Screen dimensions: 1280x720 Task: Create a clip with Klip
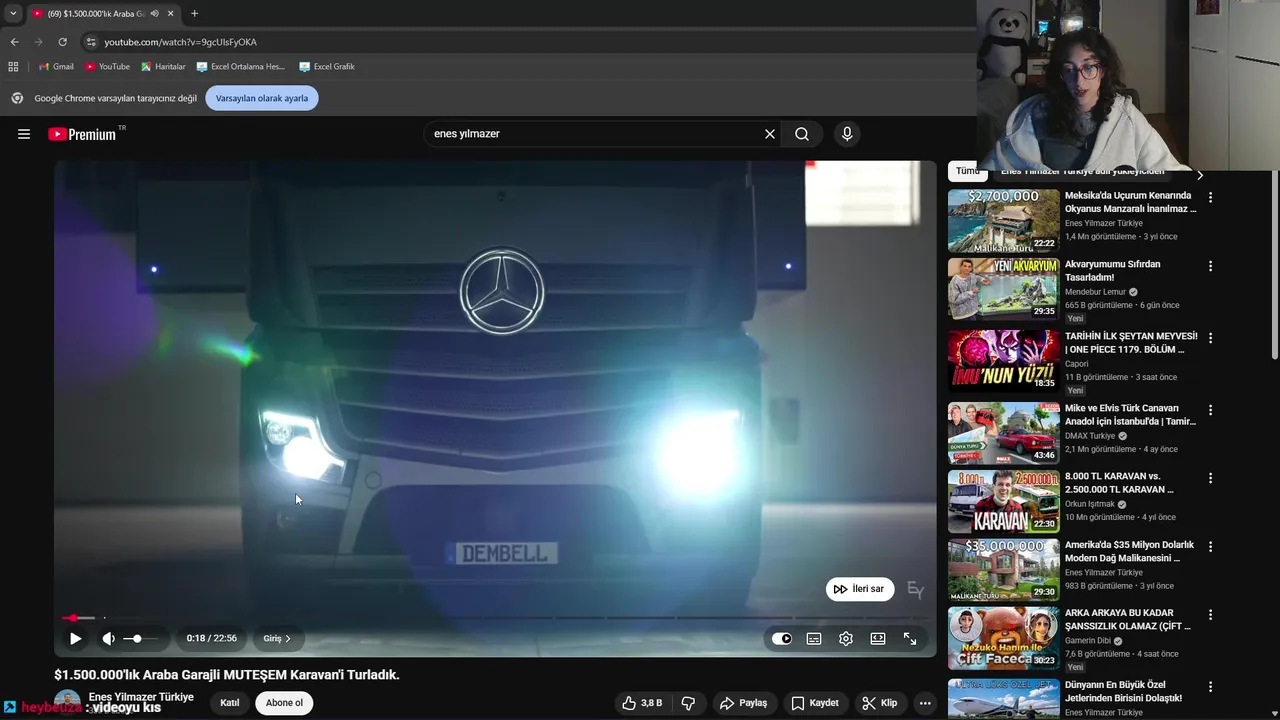tap(880, 703)
